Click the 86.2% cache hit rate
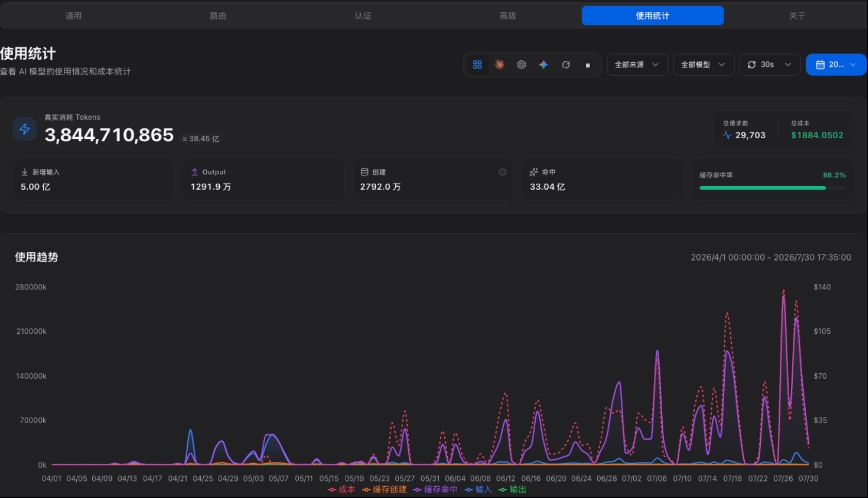 [834, 175]
